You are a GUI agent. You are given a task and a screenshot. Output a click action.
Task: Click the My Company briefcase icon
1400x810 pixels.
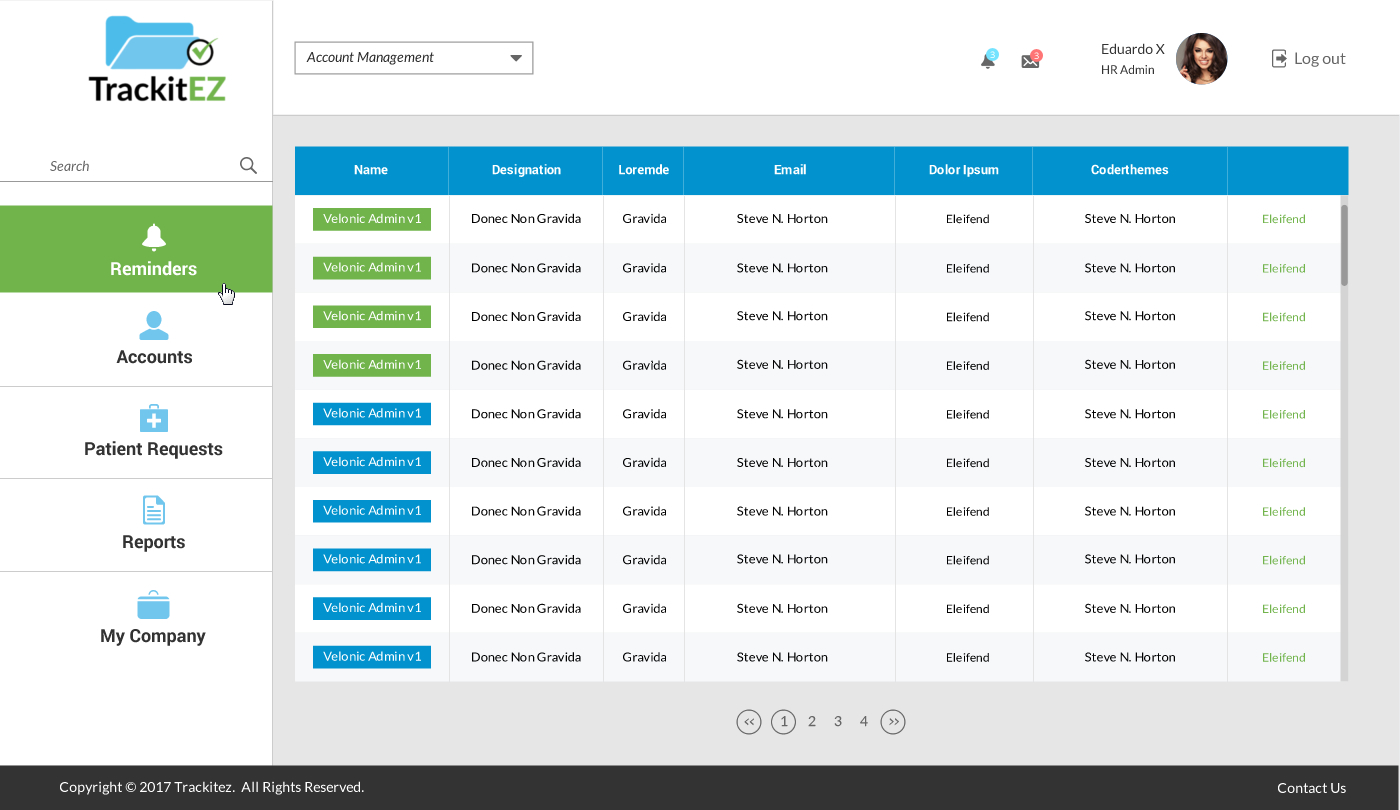(x=153, y=605)
